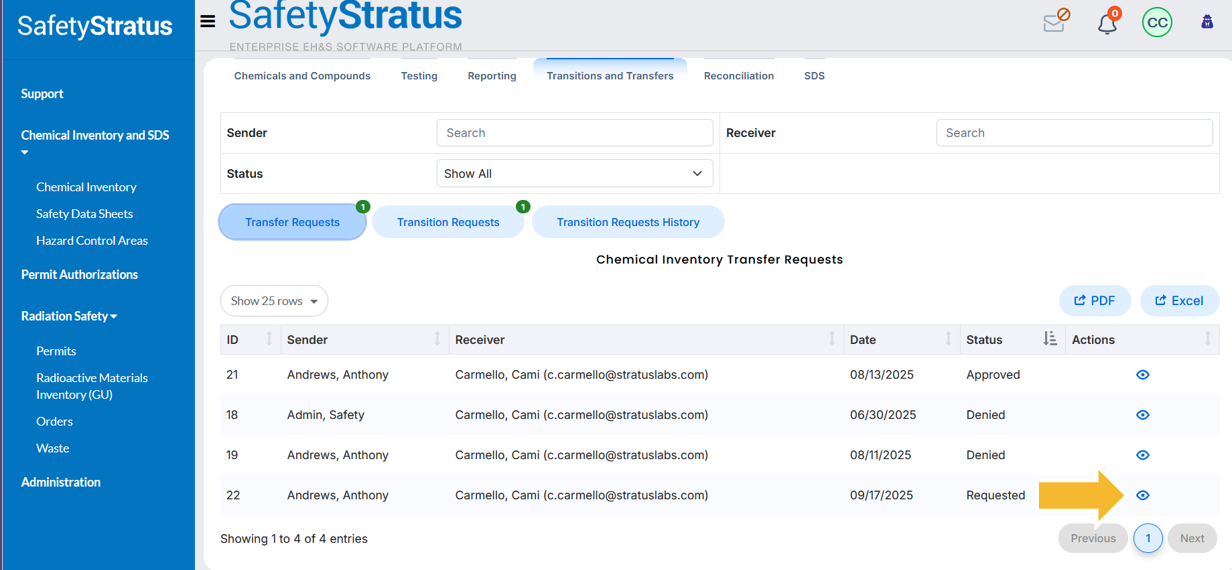The width and height of the screenshot is (1232, 570).
Task: Switch to the Chemicals and Compounds tab
Action: pyautogui.click(x=302, y=76)
